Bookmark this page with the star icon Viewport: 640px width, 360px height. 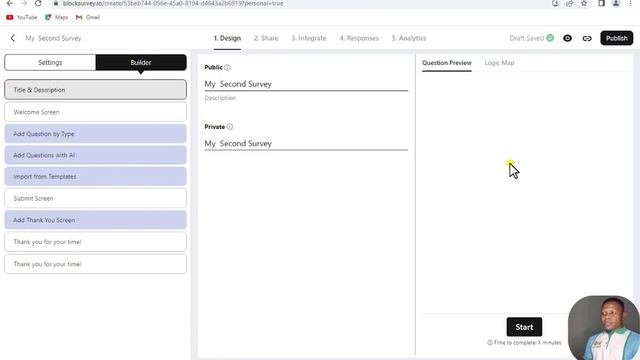[584, 3]
